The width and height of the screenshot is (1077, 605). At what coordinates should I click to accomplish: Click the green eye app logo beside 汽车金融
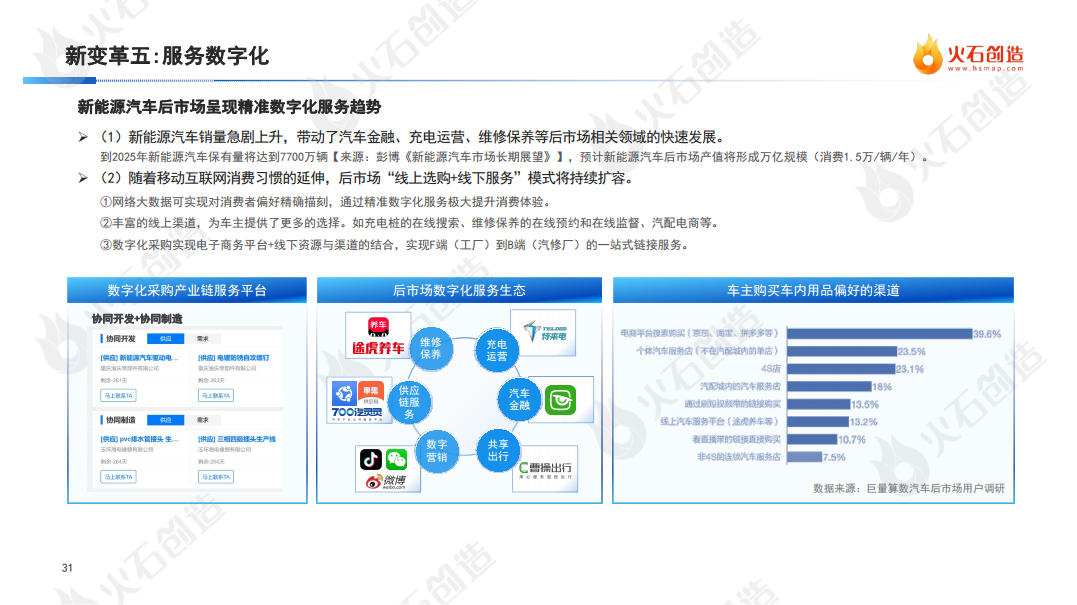pos(560,400)
